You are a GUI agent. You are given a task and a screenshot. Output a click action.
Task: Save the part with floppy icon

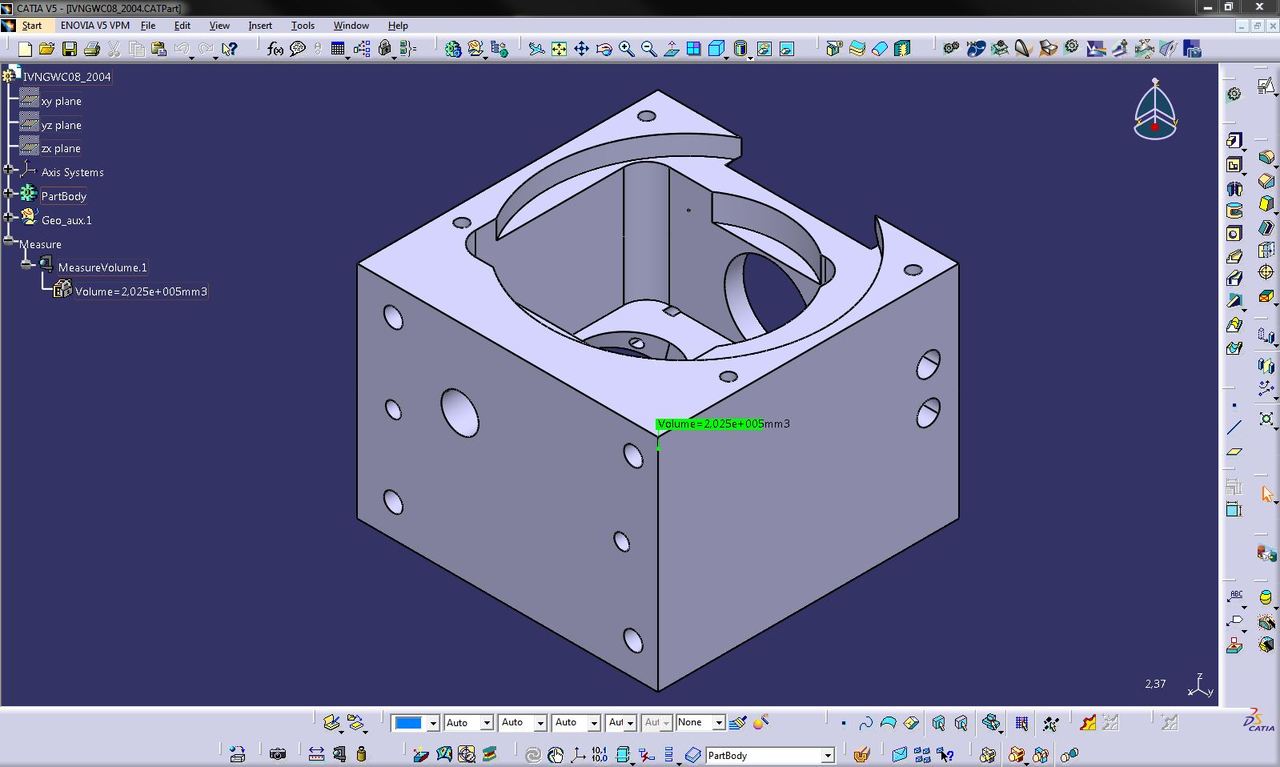tap(69, 48)
